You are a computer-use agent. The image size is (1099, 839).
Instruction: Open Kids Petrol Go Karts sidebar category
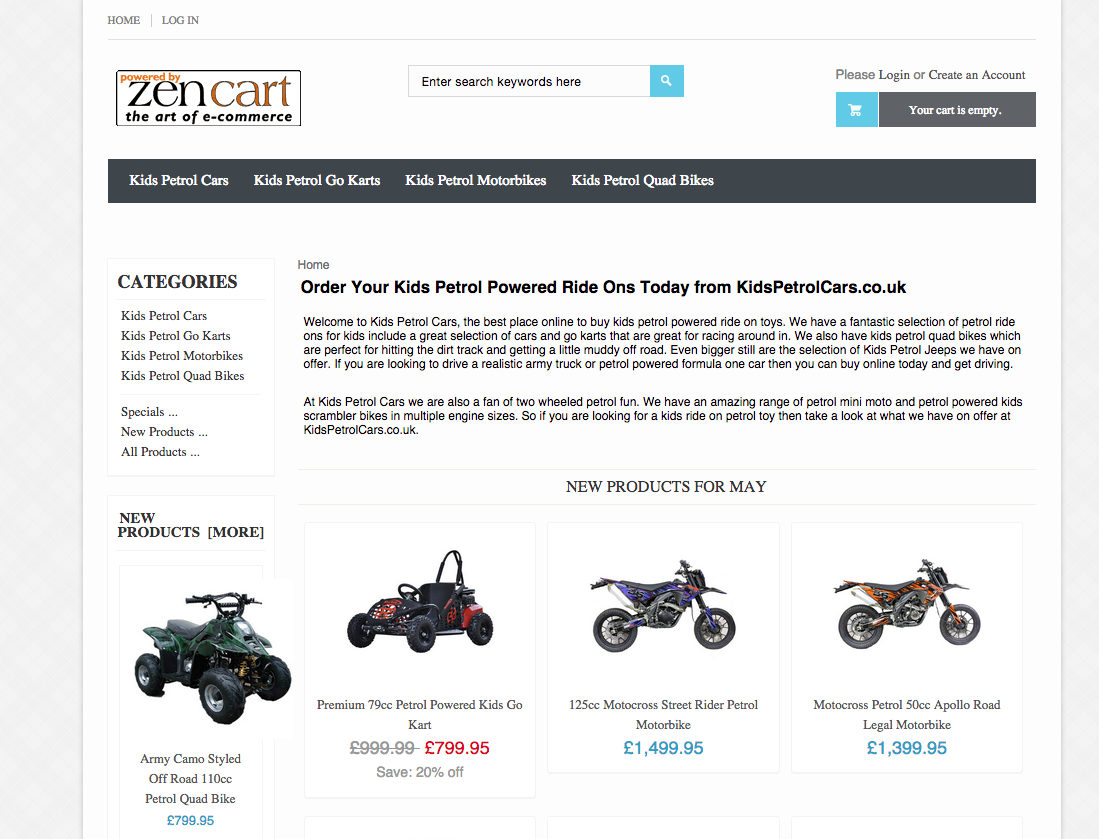tap(175, 336)
